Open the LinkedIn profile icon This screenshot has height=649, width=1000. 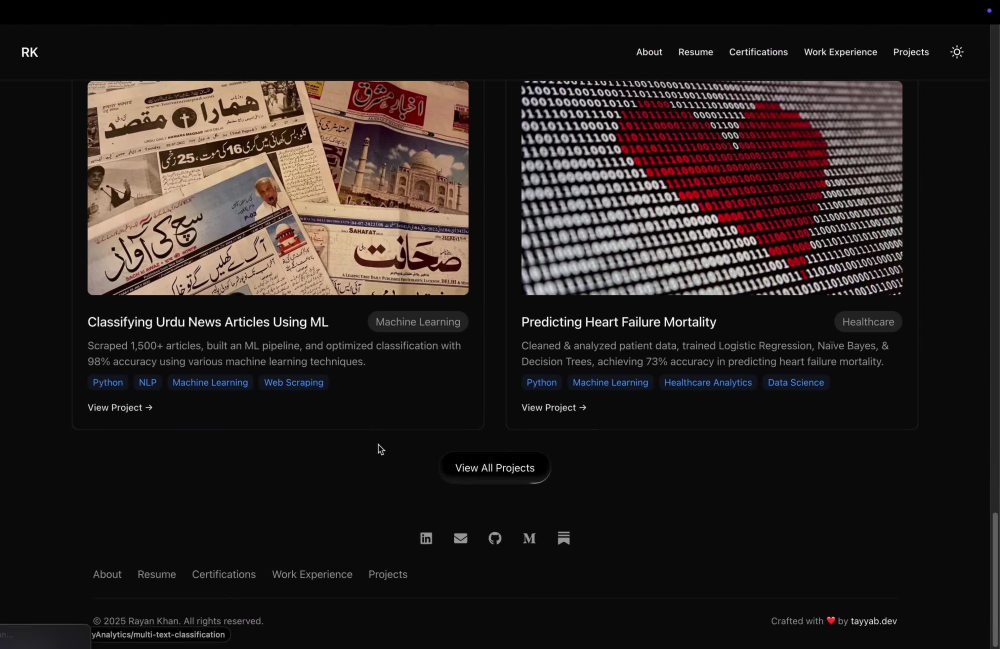(426, 538)
